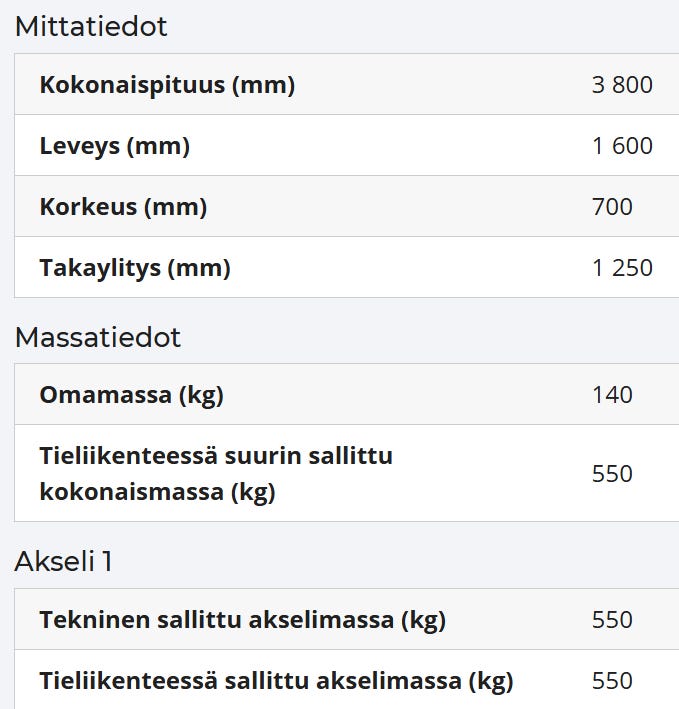Select Tieliikenteessä sallittu akselimassa (kg) label
Screen dimensions: 679x709
pyautogui.click(x=277, y=681)
